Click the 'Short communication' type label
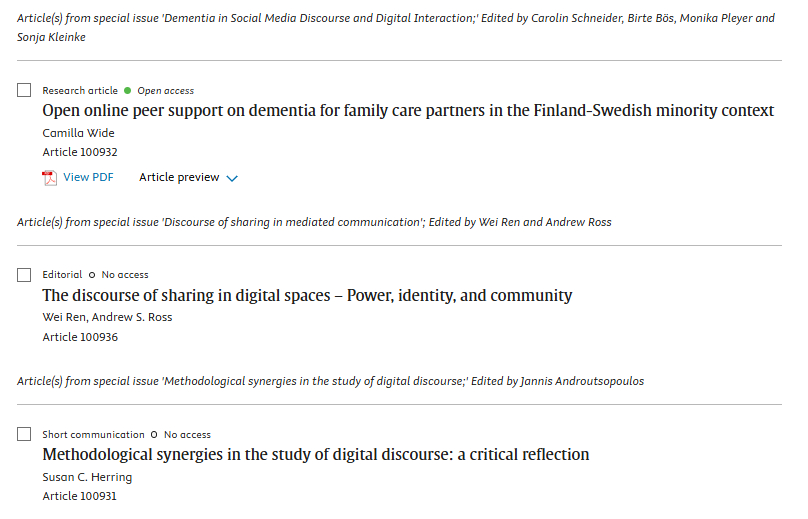Image resolution: width=808 pixels, height=519 pixels. coord(93,435)
